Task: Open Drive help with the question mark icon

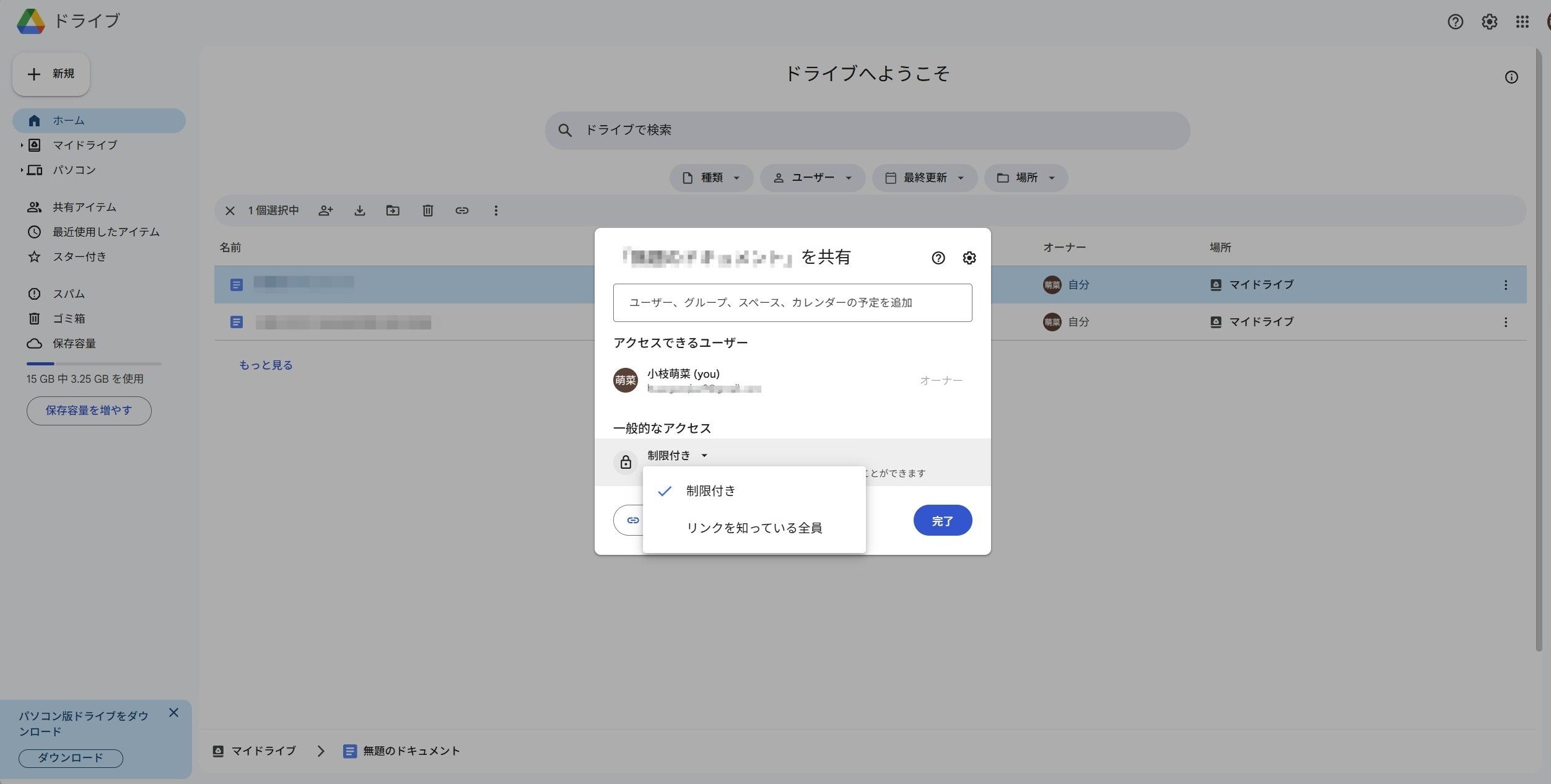Action: point(1454,22)
